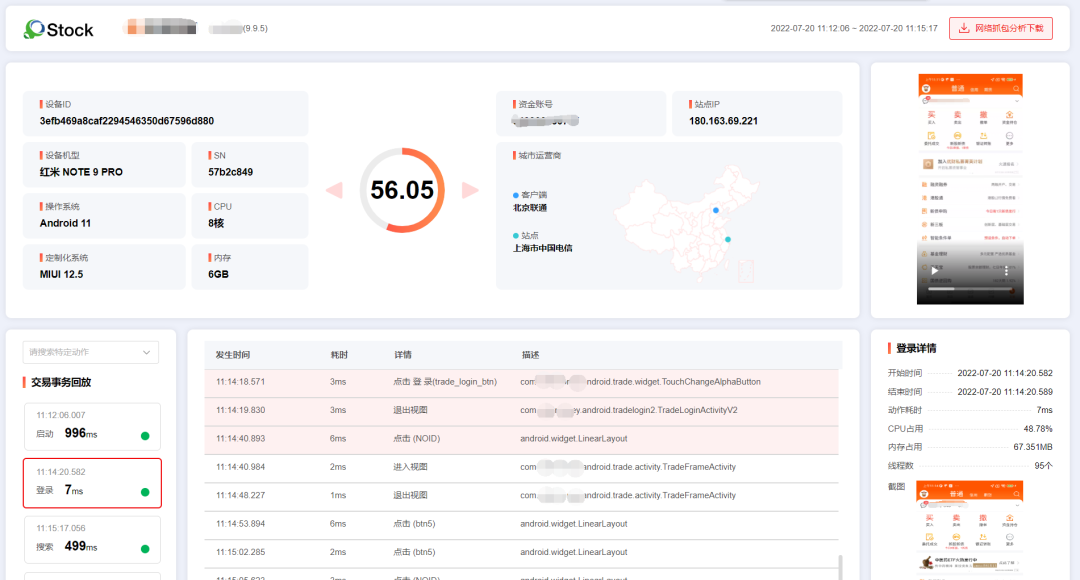
Task: Click the green status dot on 搜索 card
Action: (145, 548)
